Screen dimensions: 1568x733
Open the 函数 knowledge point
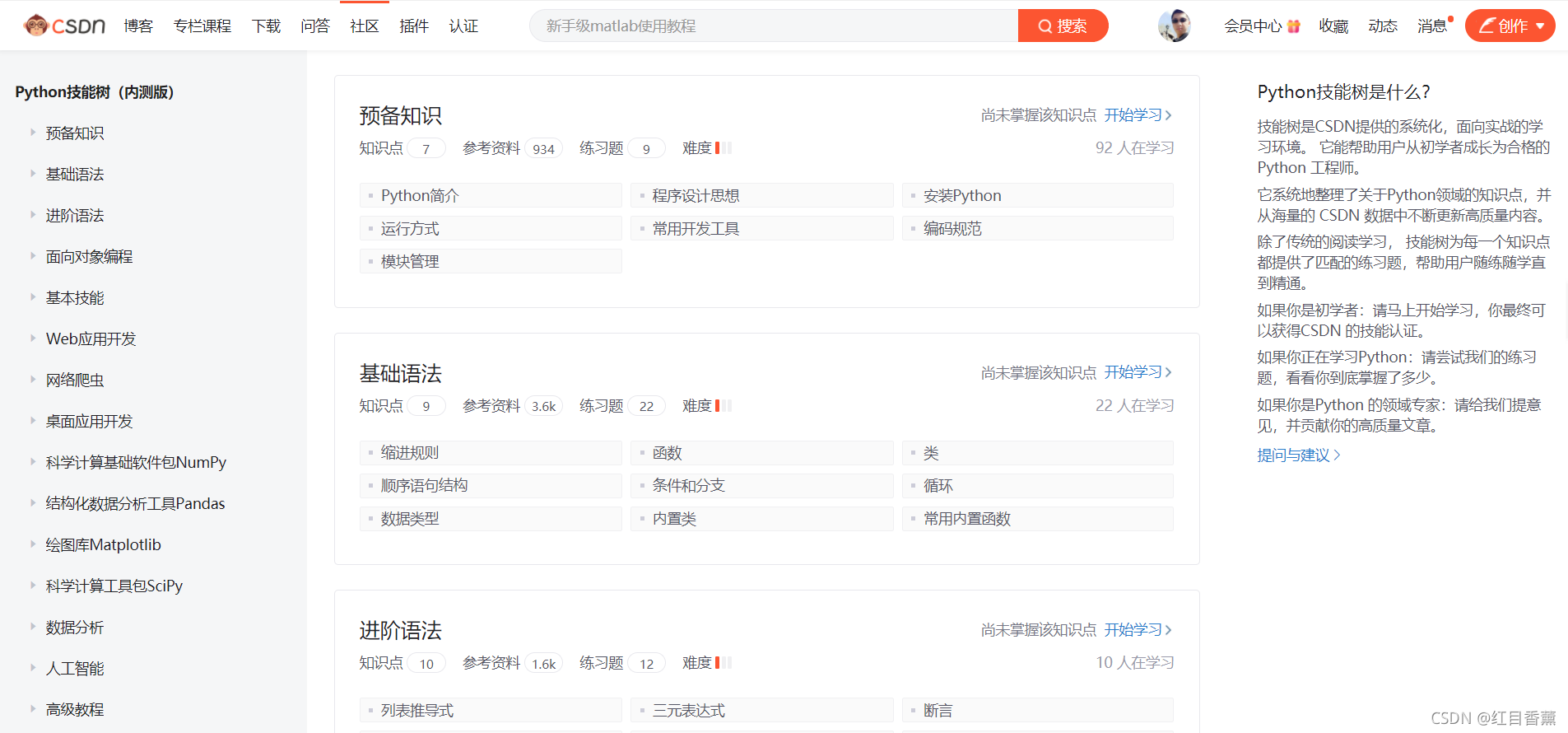click(x=762, y=453)
